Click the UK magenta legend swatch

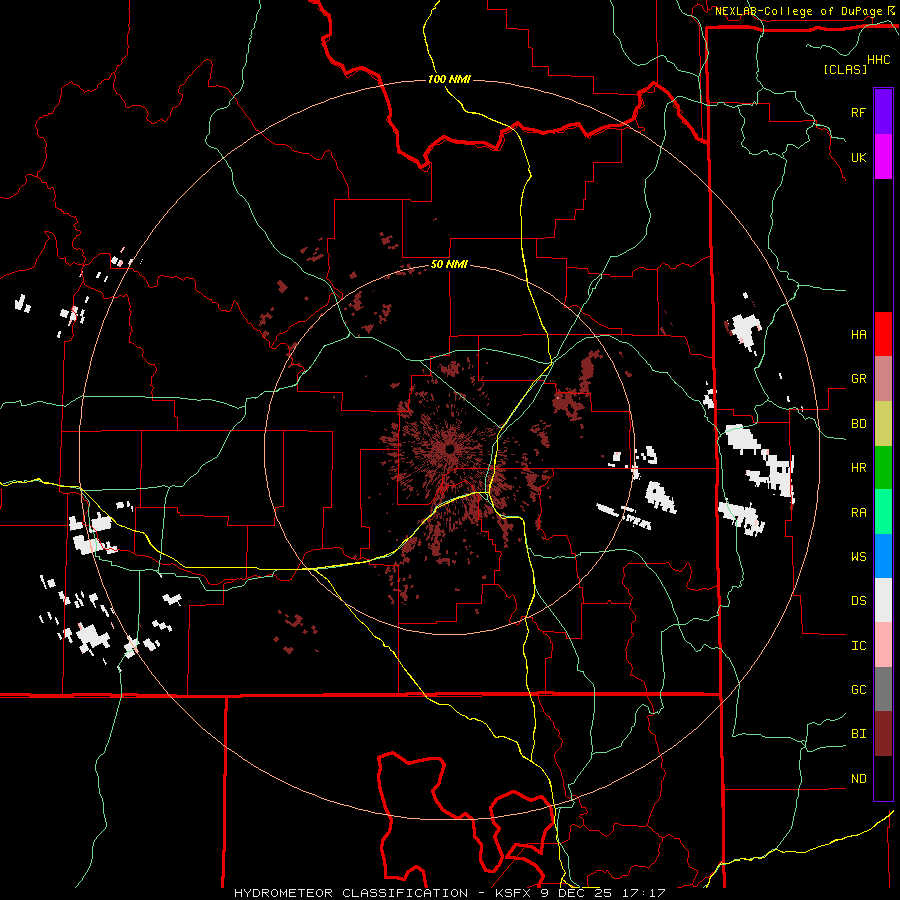point(883,157)
